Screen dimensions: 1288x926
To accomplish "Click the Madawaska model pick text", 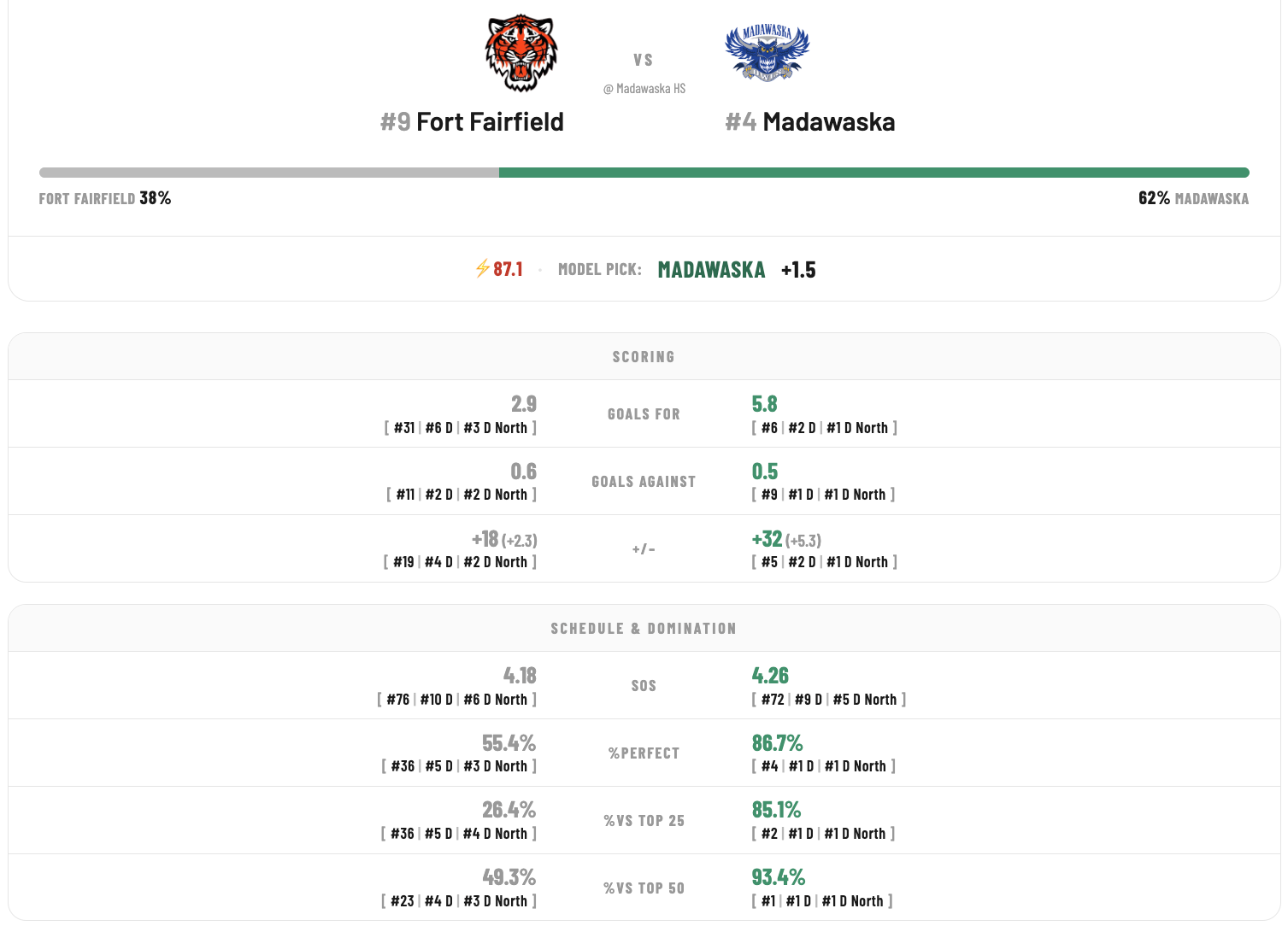I will pos(711,270).
